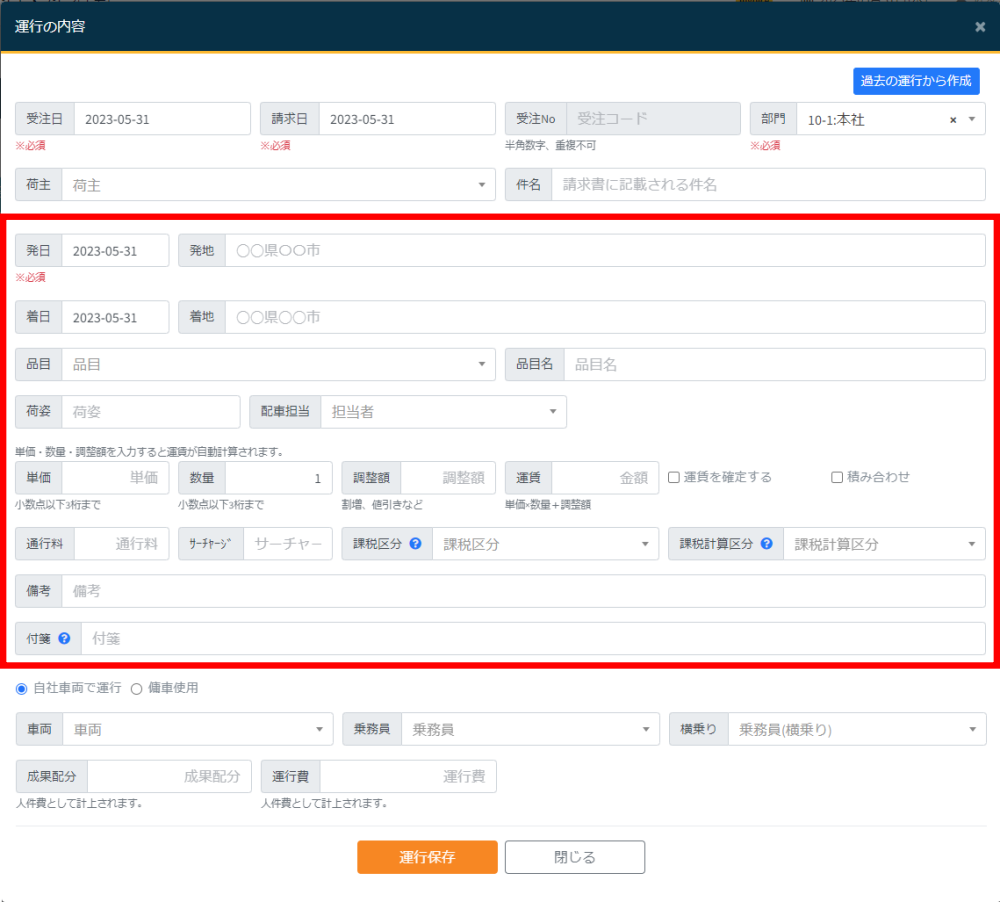Click help icon next to 課税計算区分

[x=767, y=544]
